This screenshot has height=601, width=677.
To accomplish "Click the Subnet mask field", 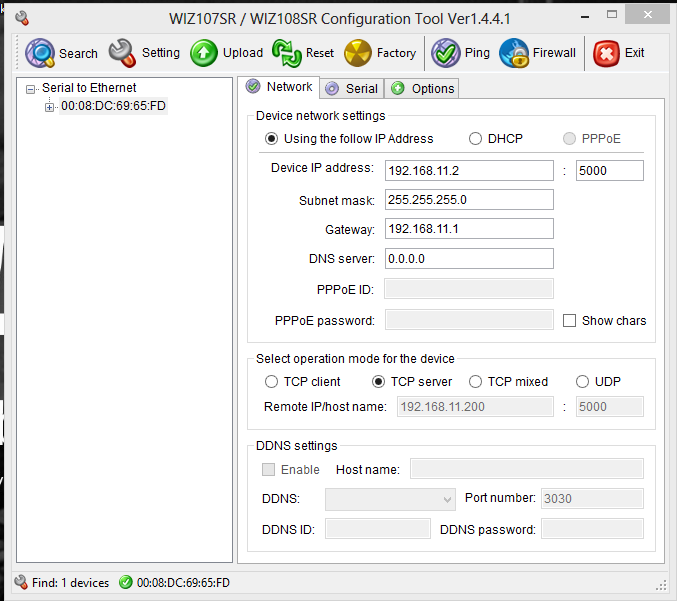I will (x=469, y=199).
